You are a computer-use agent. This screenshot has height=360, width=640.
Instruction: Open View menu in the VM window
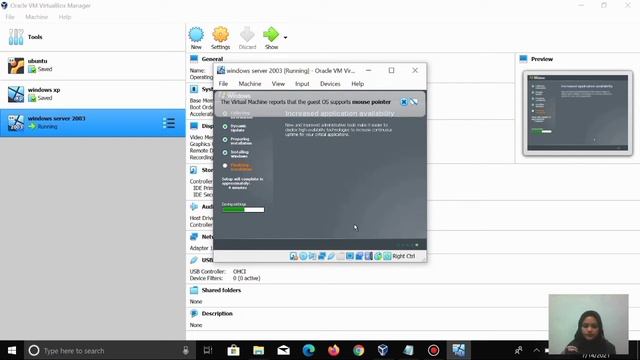point(278,84)
